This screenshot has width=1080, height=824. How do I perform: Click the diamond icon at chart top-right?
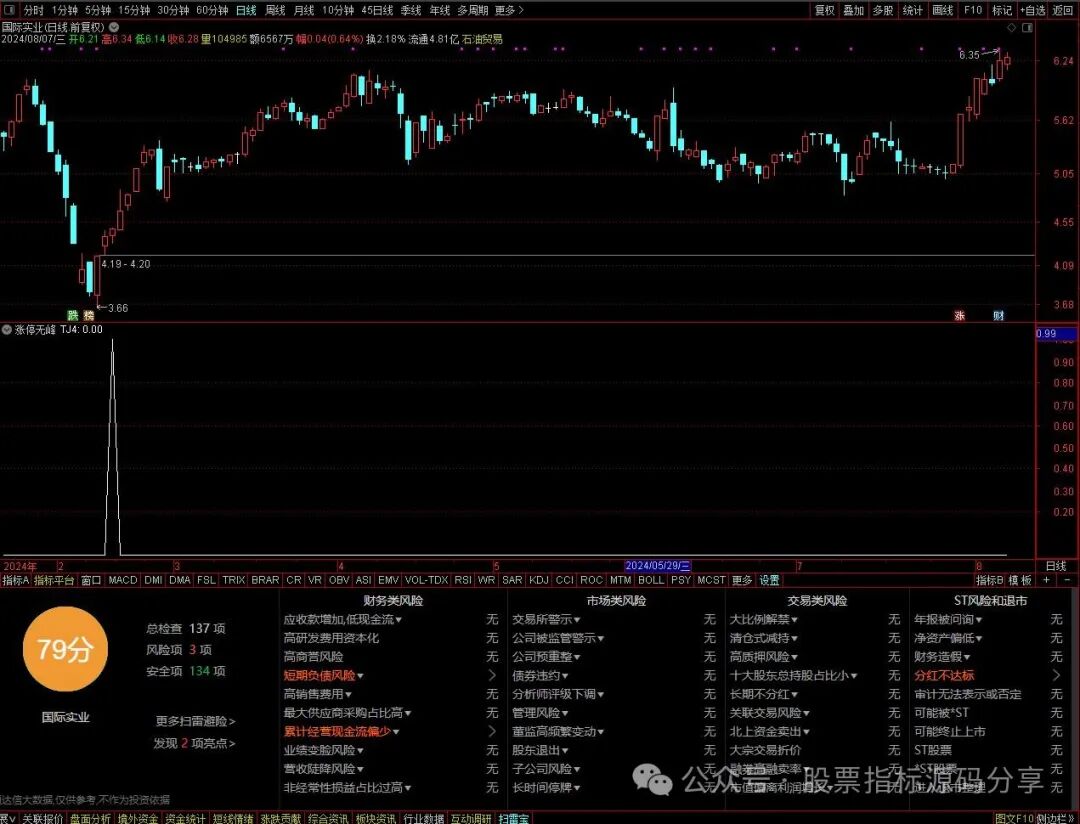click(1011, 28)
